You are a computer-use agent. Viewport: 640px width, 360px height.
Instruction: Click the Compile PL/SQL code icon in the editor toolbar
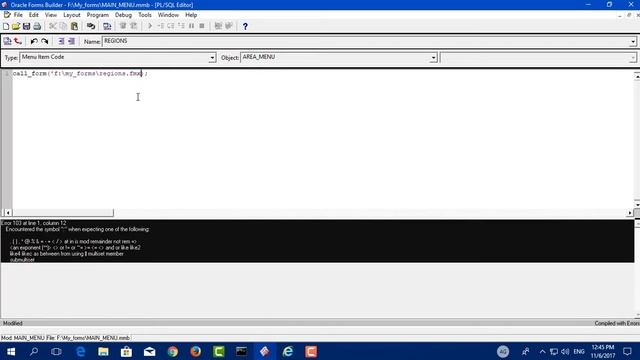[x=7, y=41]
